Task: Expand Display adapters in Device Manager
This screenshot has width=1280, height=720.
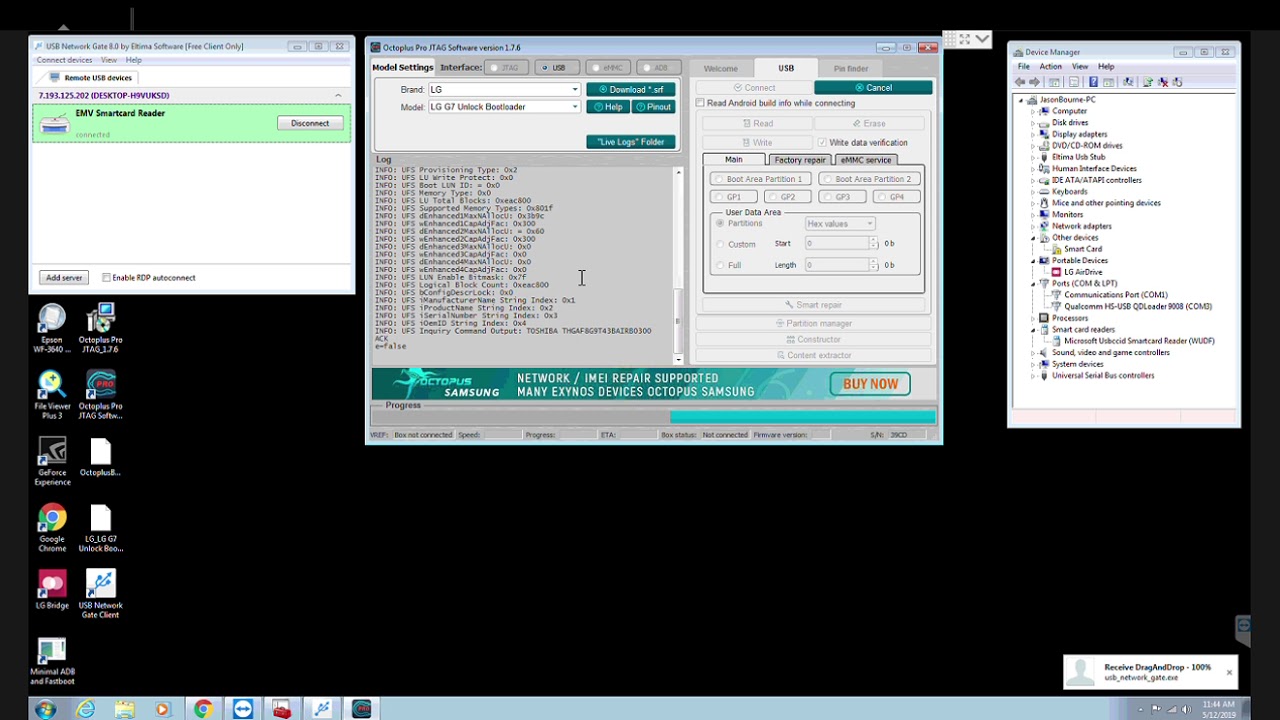Action: click(1033, 134)
